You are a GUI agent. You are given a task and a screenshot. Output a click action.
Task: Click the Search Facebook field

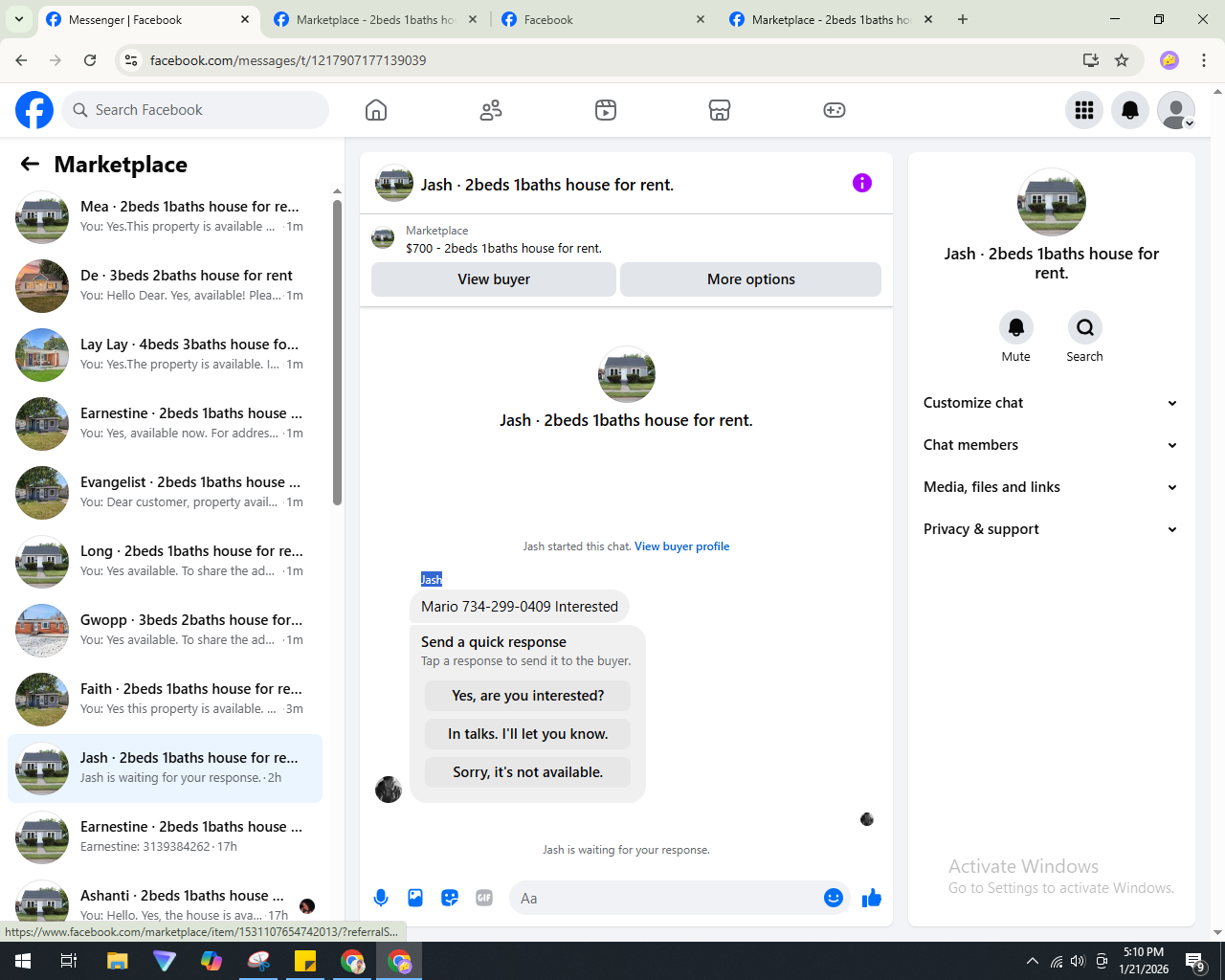(x=195, y=110)
